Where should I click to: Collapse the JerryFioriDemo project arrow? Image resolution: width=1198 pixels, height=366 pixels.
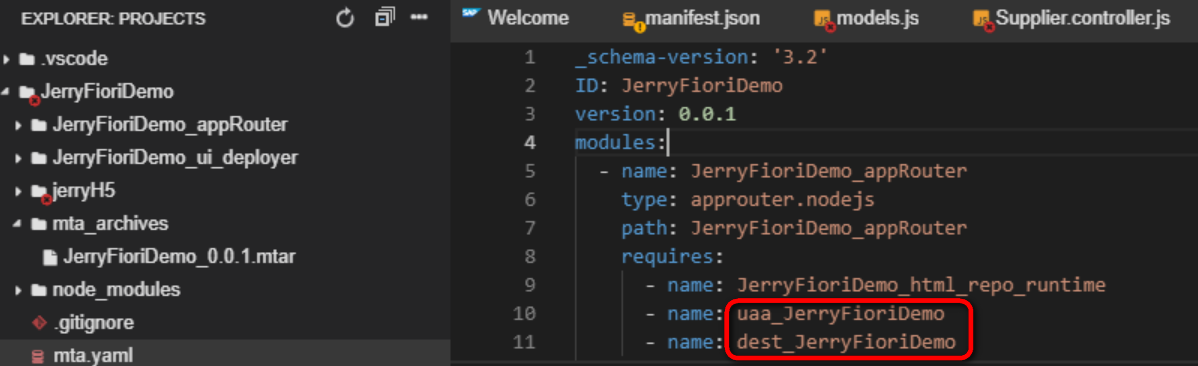(x=6, y=92)
